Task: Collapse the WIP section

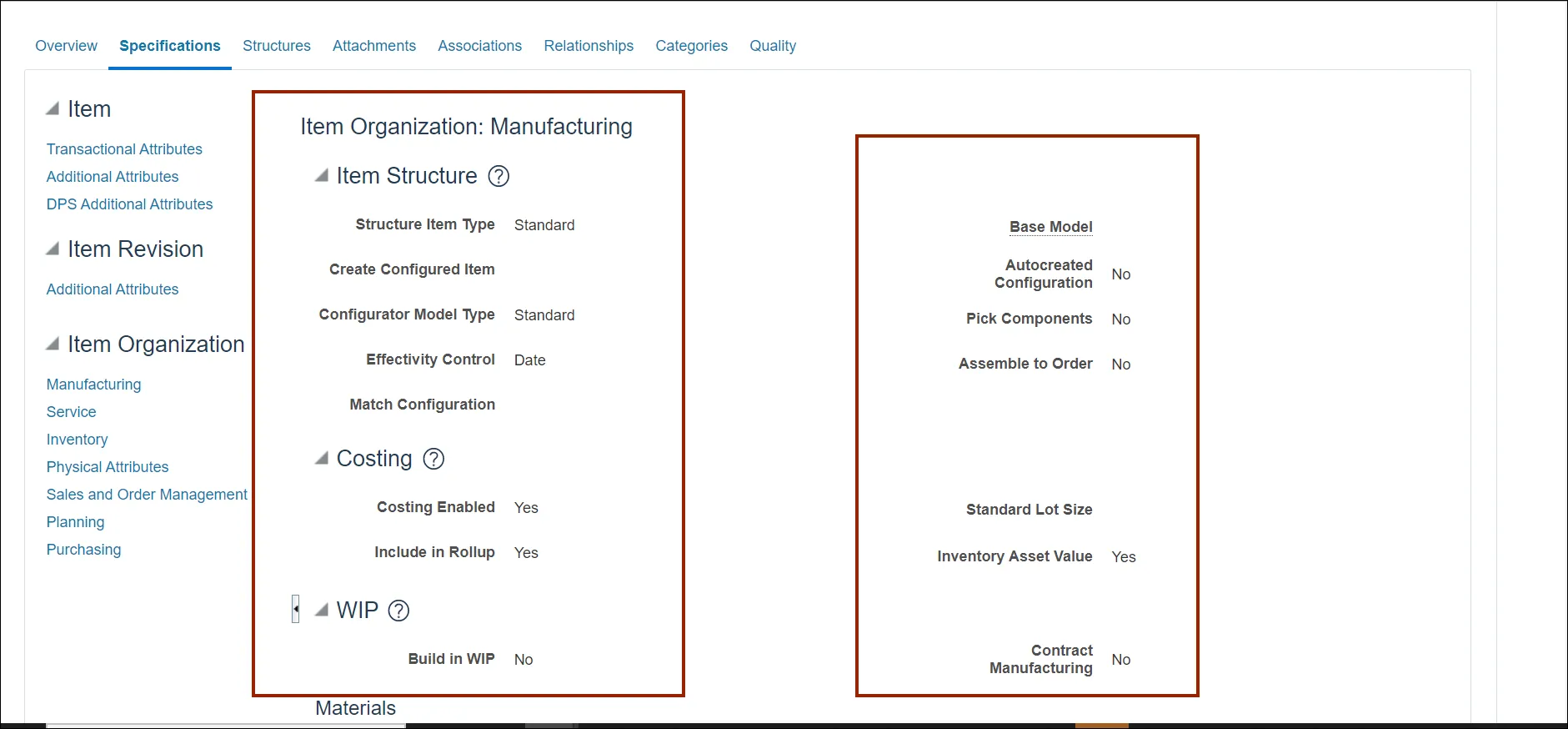Action: point(321,611)
